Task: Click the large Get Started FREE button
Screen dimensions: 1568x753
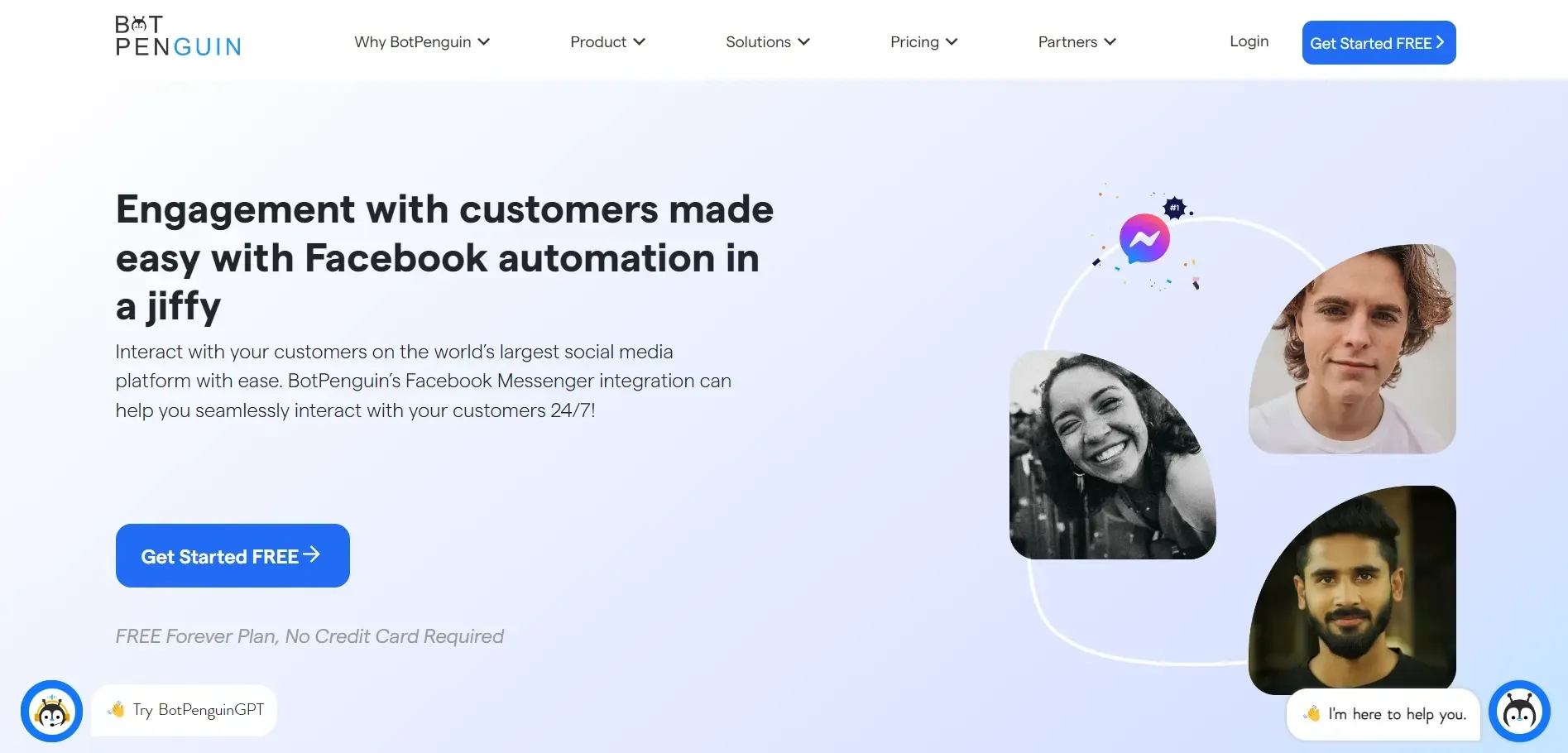Action: (x=233, y=555)
